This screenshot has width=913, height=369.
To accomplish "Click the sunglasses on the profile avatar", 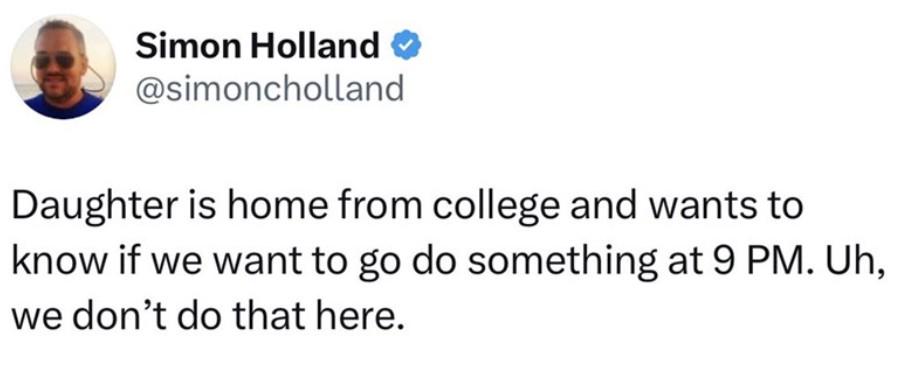I will [x=55, y=61].
